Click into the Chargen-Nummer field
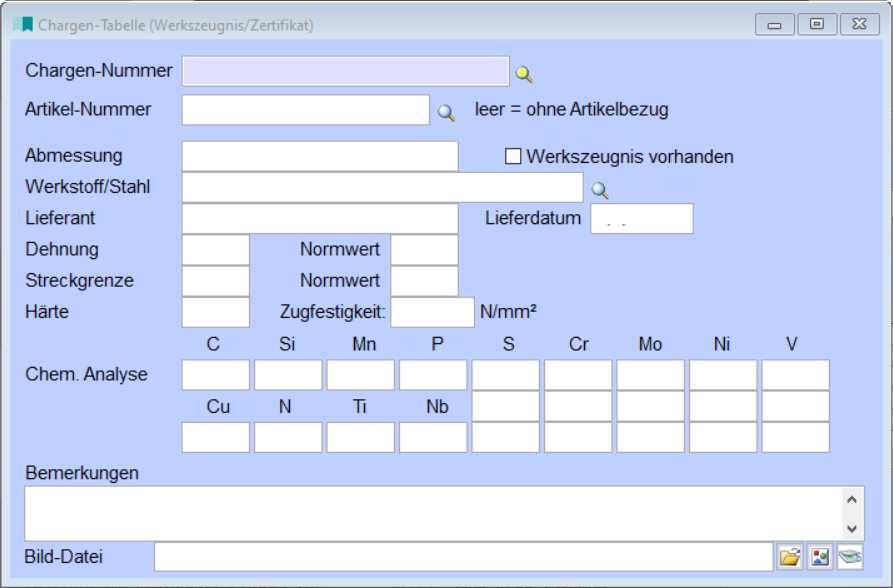Viewport: 893px width, 588px height. [345, 72]
